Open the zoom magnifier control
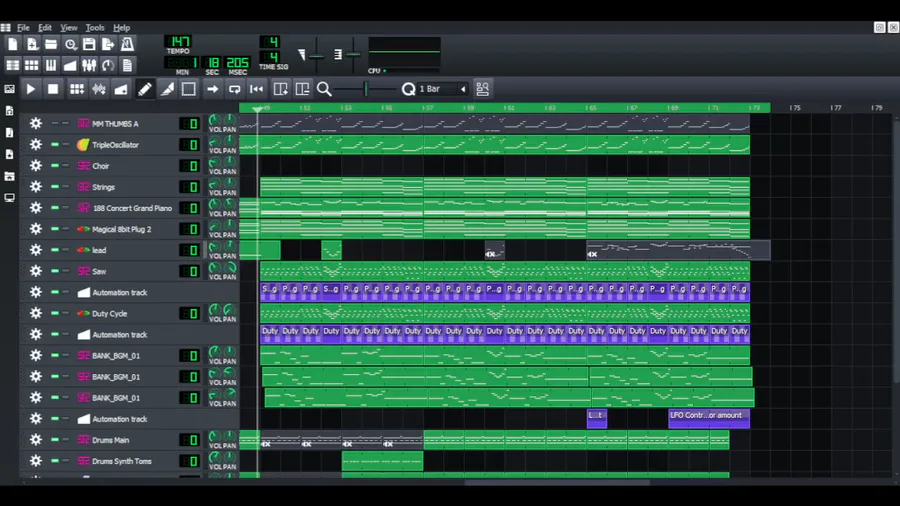This screenshot has width=900, height=506. click(324, 89)
